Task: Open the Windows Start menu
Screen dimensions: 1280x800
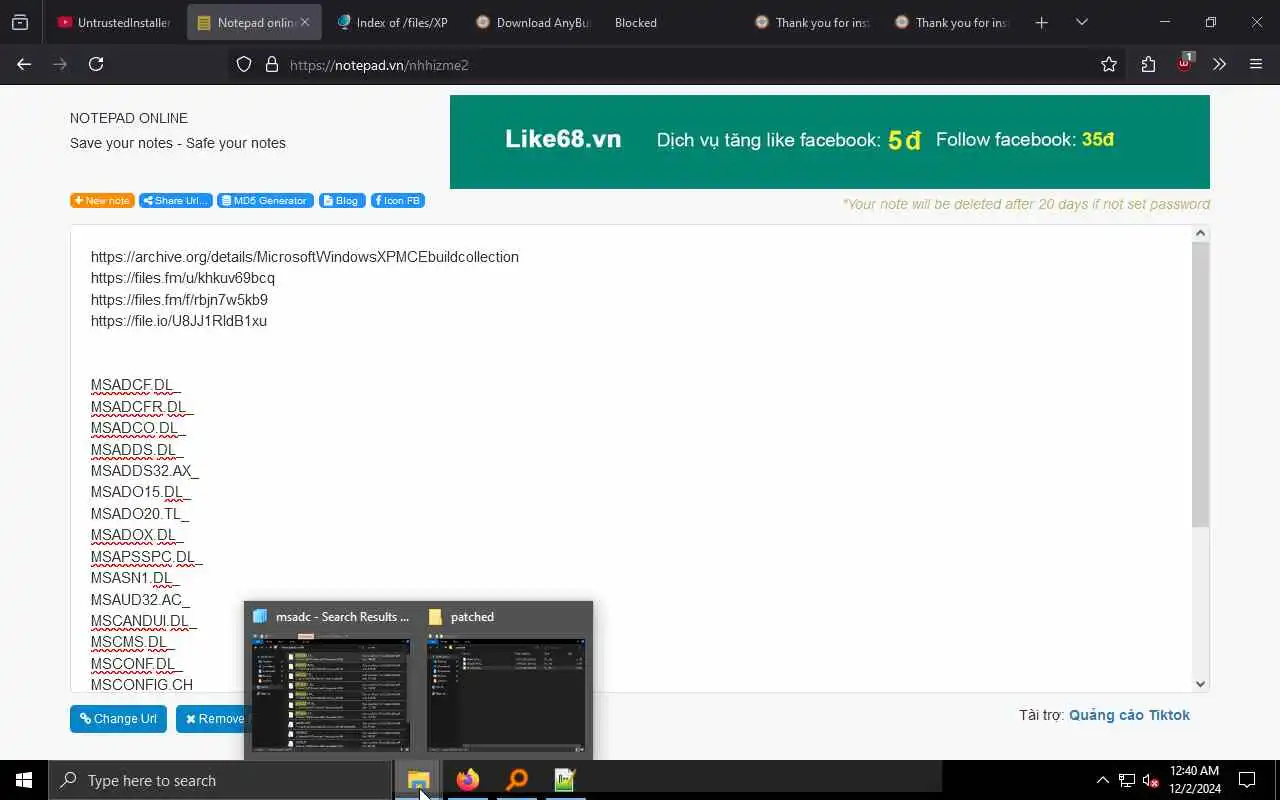Action: 24,780
